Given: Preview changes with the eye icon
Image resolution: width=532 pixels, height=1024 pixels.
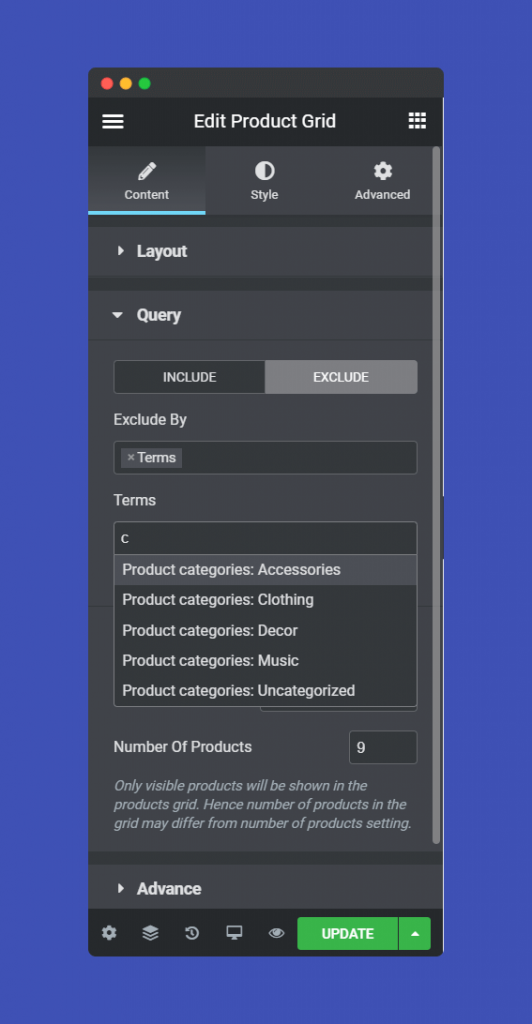Looking at the screenshot, I should click(x=276, y=933).
